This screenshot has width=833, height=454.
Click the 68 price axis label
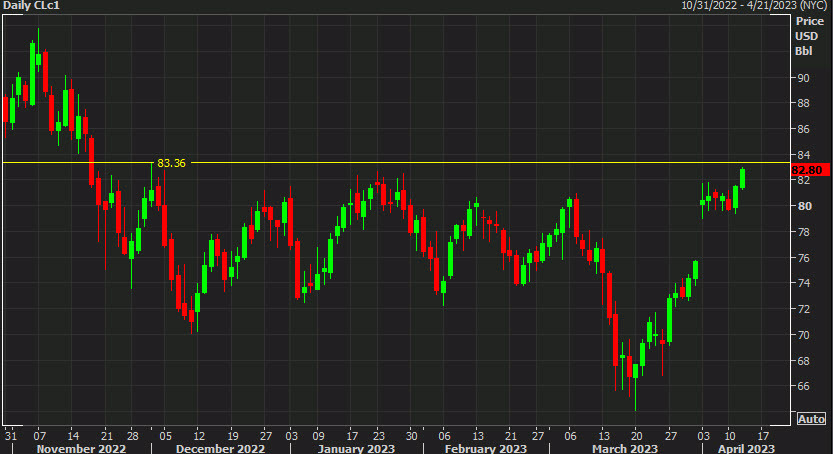pos(803,361)
